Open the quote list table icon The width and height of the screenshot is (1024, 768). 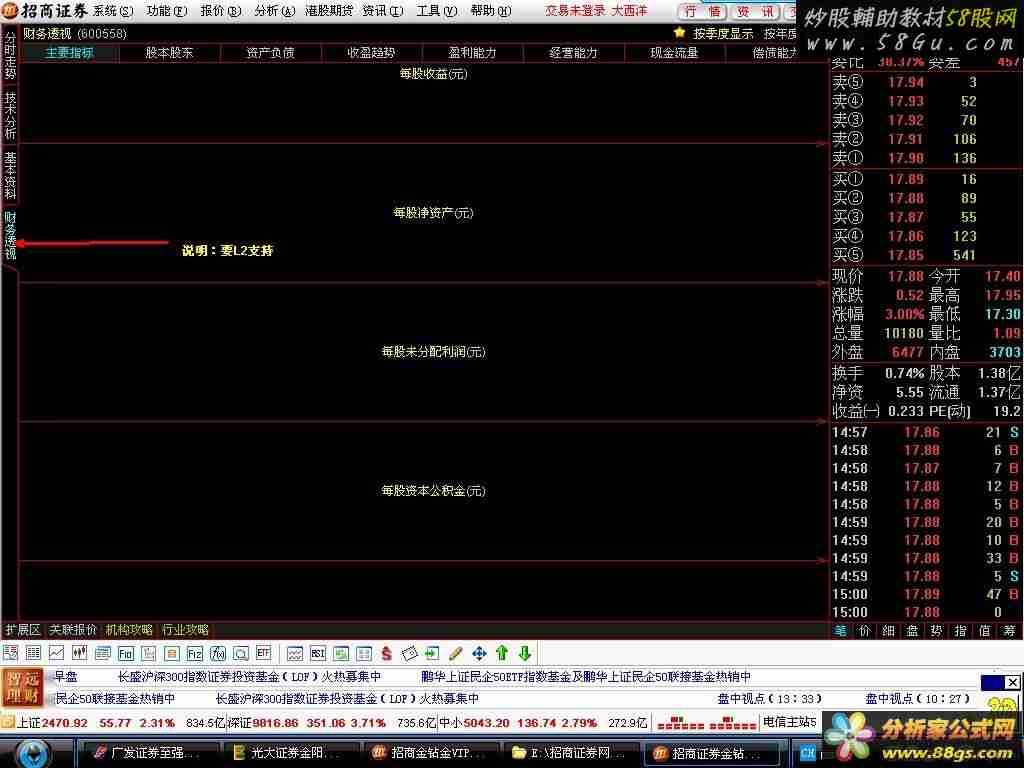pyautogui.click(x=33, y=652)
